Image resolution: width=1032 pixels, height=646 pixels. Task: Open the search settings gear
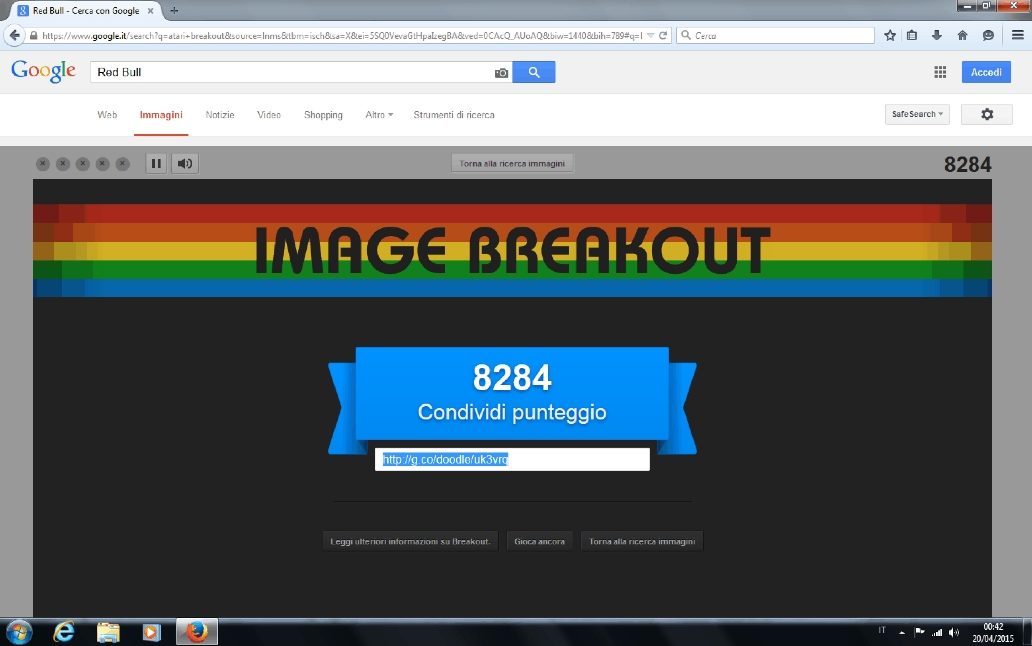[987, 114]
